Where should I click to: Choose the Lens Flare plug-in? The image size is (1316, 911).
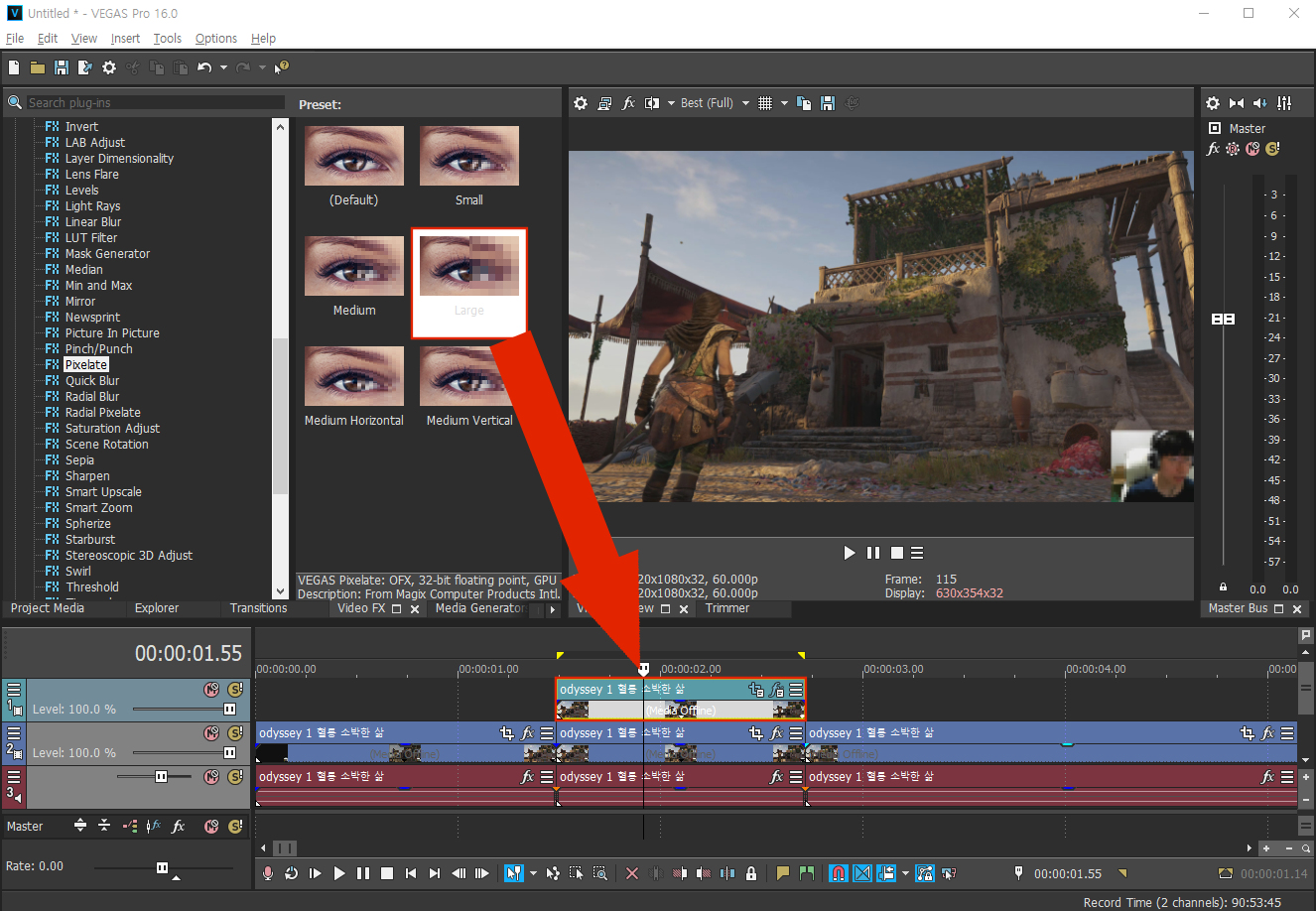tap(91, 174)
